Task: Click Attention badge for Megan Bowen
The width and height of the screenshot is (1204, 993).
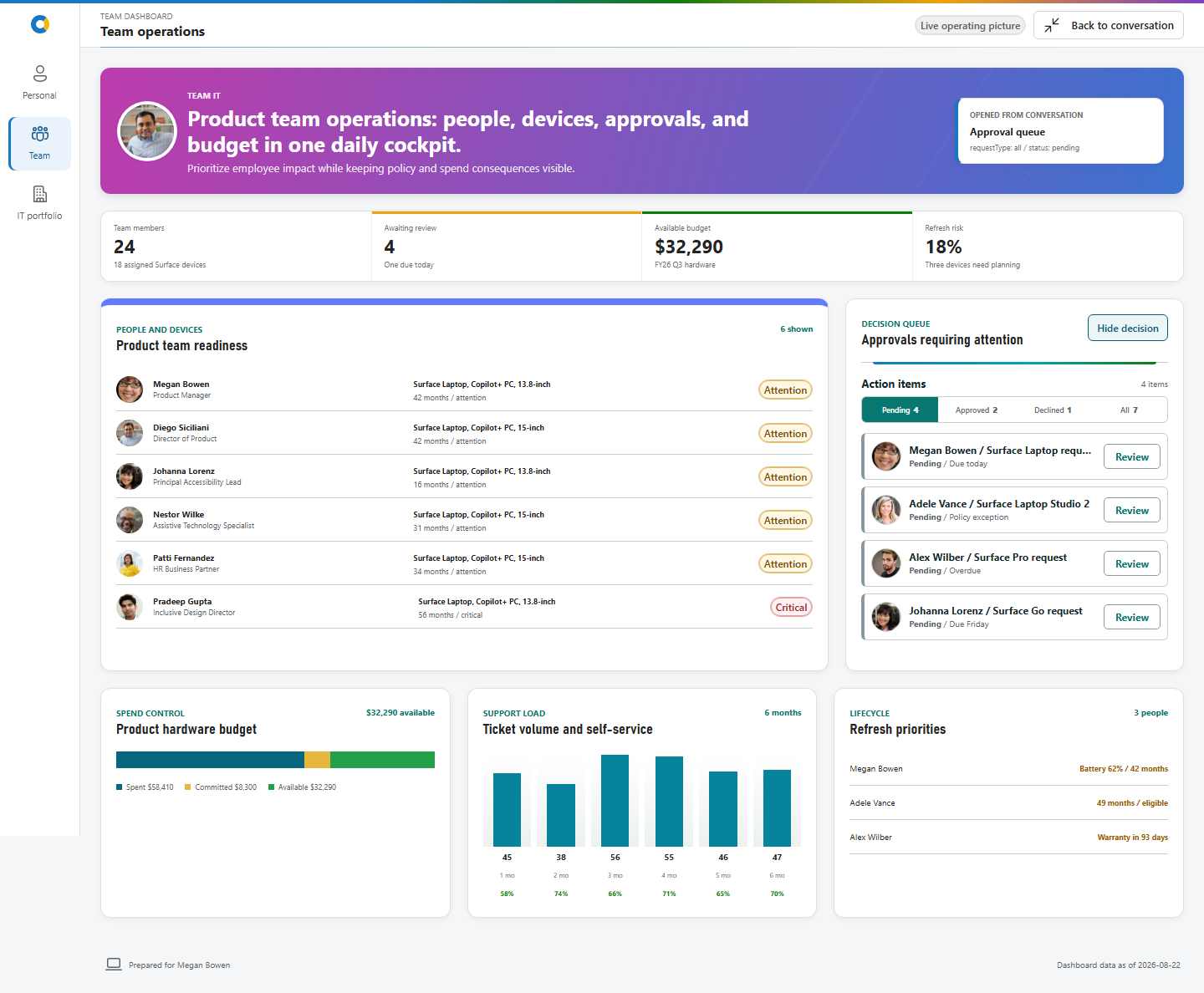Action: pyautogui.click(x=785, y=390)
